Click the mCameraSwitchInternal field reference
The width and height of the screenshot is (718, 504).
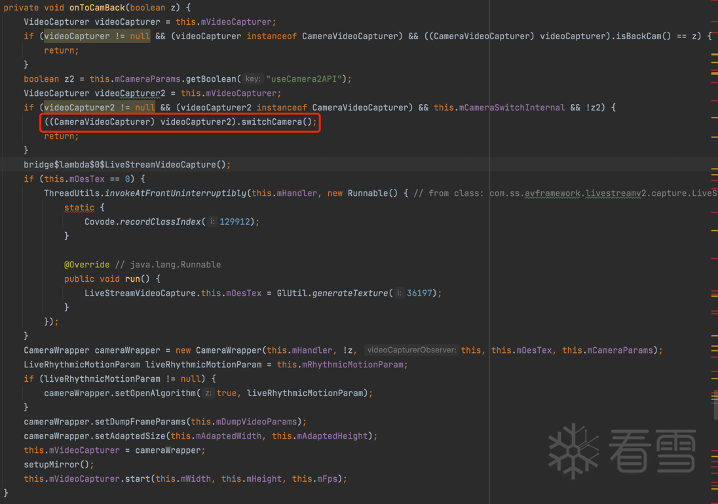coord(512,108)
